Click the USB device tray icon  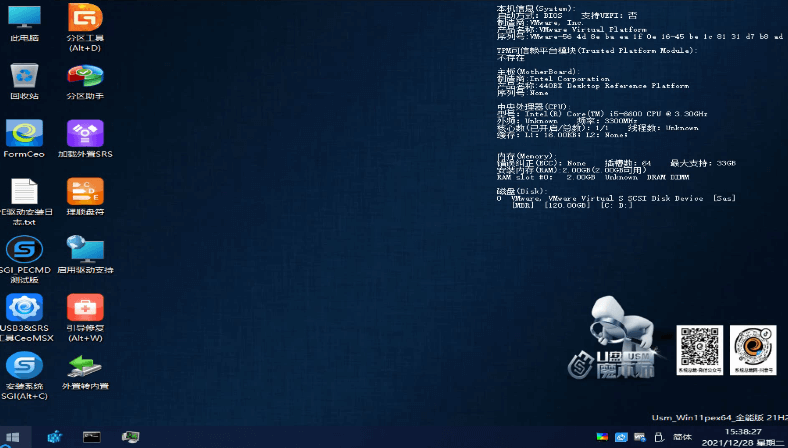coord(658,437)
